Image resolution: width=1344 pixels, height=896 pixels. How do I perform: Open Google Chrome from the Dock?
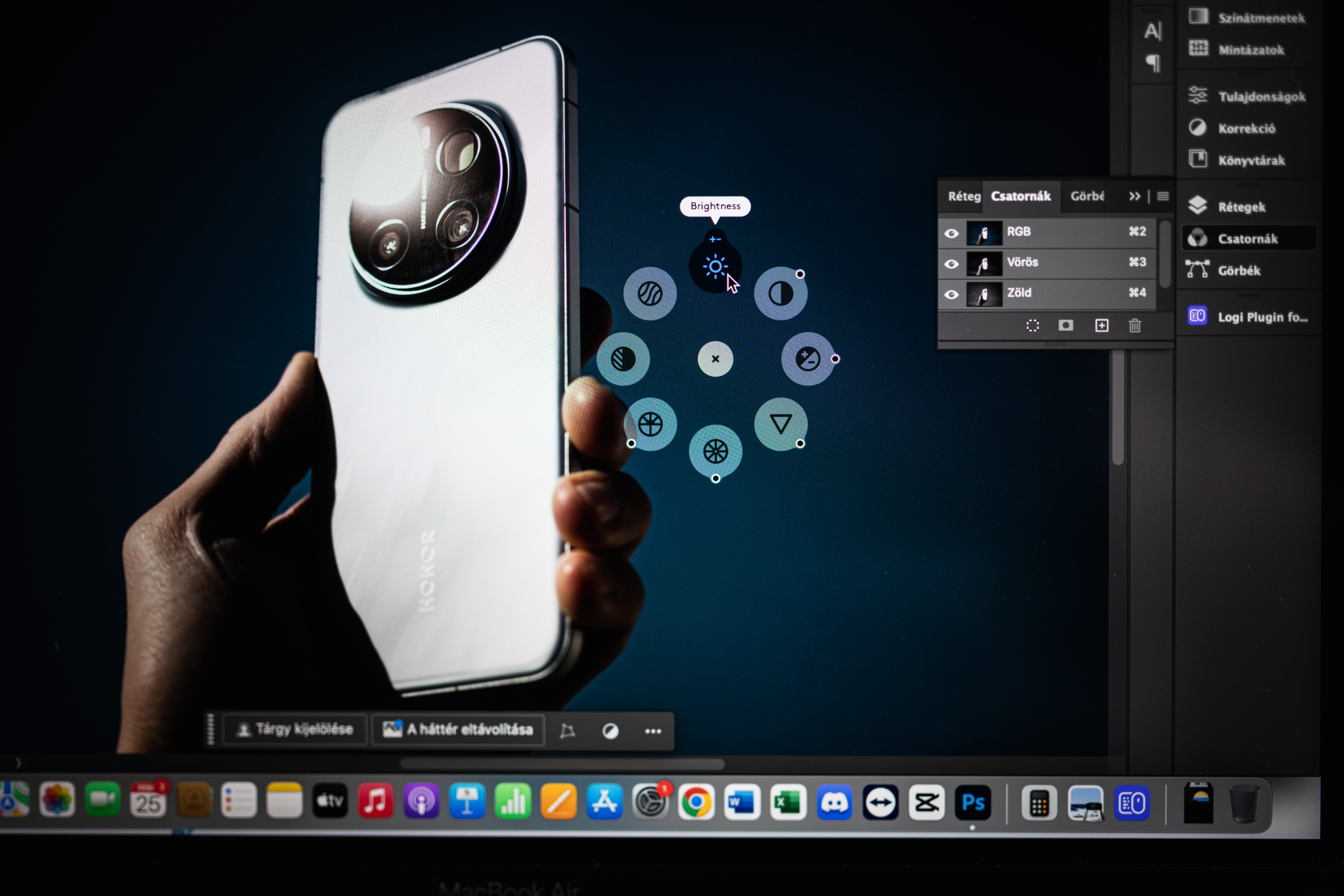point(696,802)
